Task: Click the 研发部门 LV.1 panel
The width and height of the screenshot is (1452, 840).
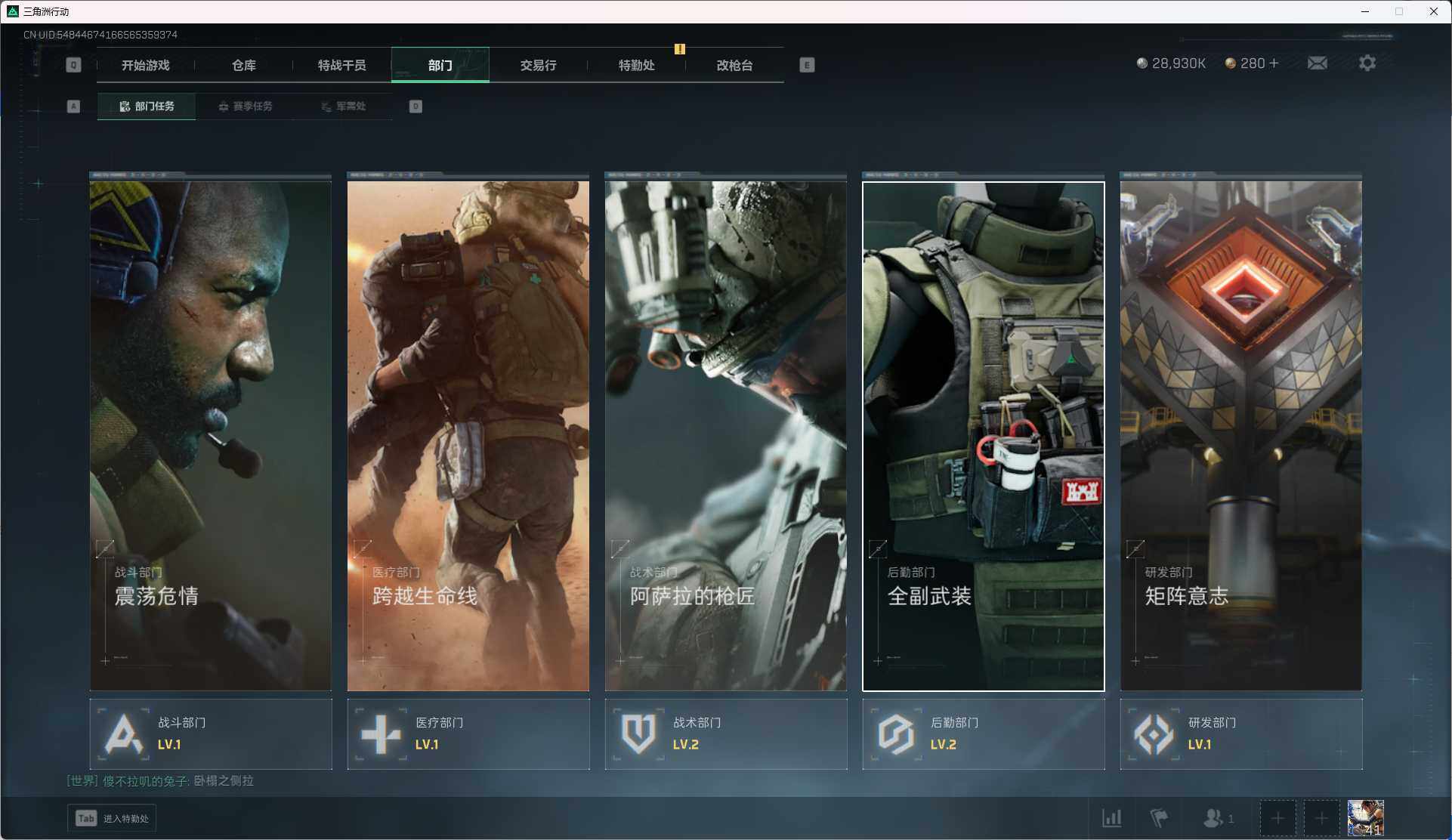Action: (x=1240, y=733)
